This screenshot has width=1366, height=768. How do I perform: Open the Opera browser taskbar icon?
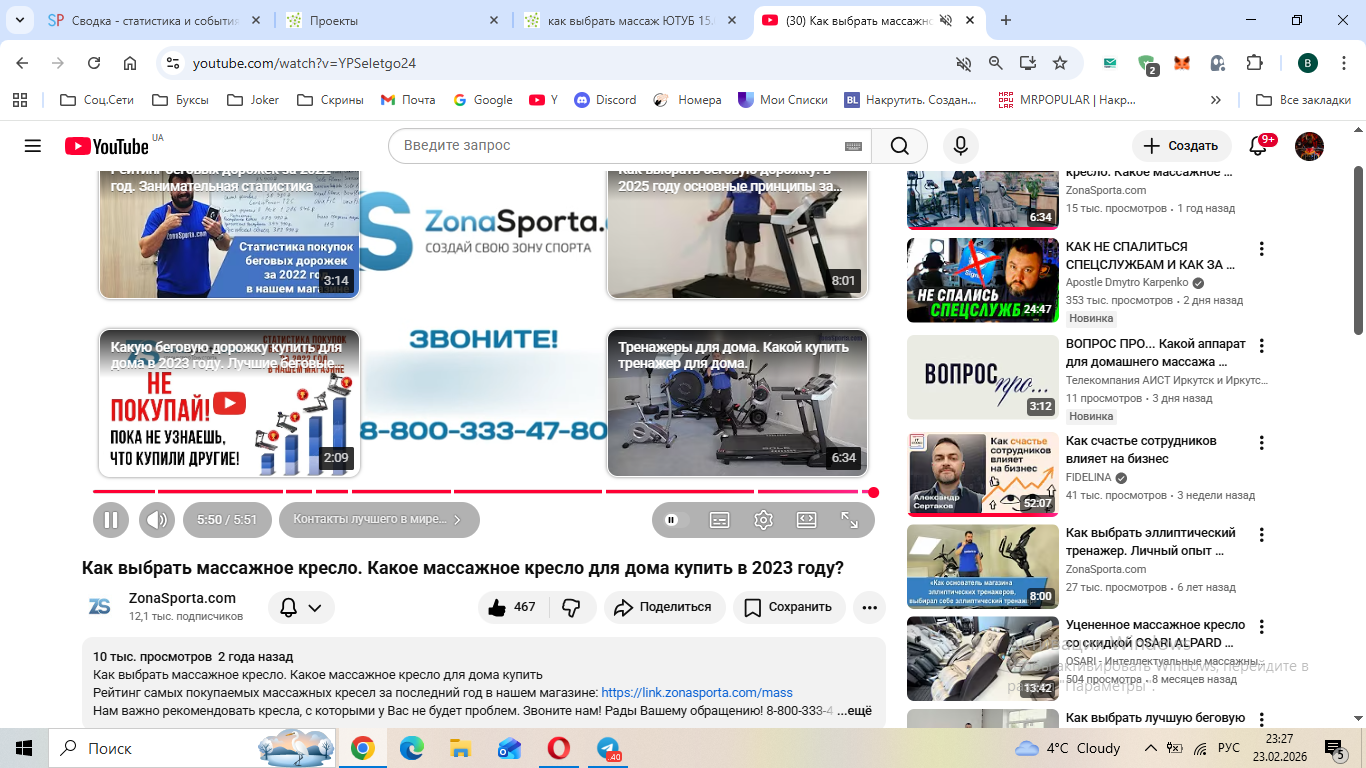[558, 748]
